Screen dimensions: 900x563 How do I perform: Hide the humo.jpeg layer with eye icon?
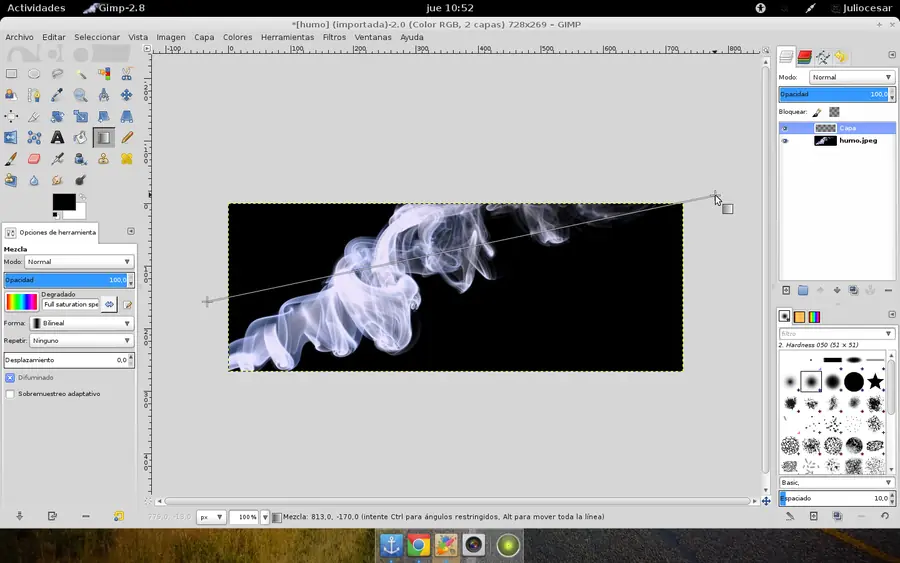coord(785,141)
